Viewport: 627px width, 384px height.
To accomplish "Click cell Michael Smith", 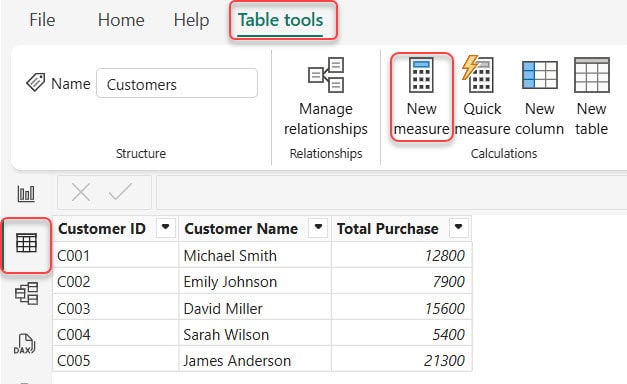I will coord(255,255).
